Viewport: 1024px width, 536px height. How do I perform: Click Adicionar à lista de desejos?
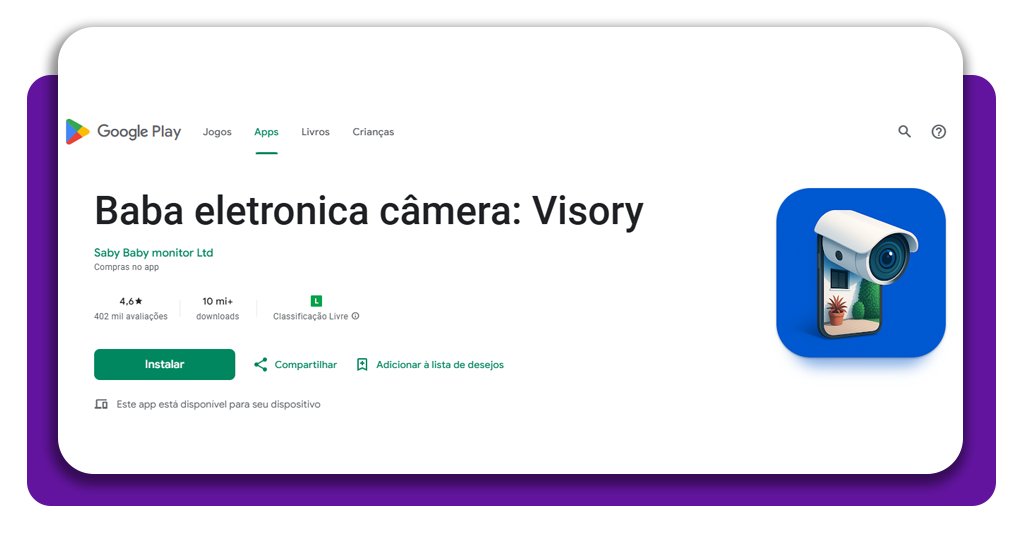point(440,364)
